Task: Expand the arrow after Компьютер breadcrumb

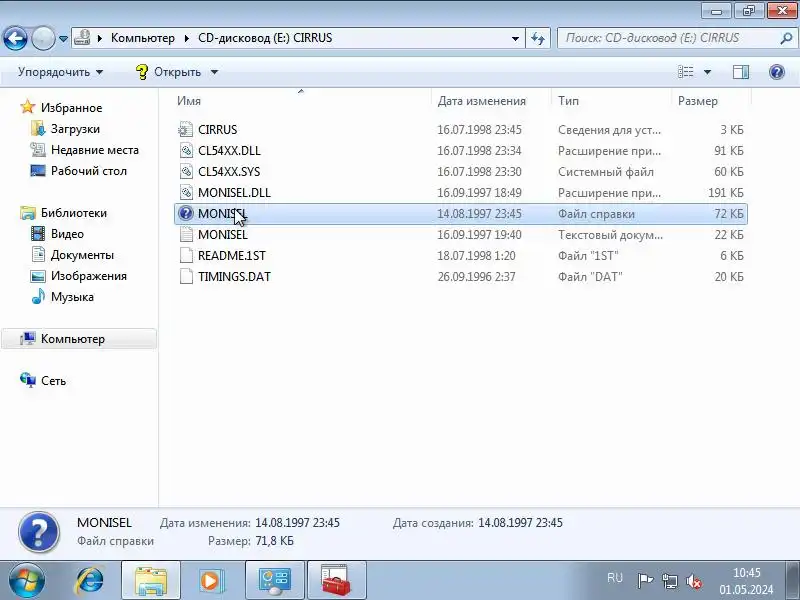Action: coord(187,38)
